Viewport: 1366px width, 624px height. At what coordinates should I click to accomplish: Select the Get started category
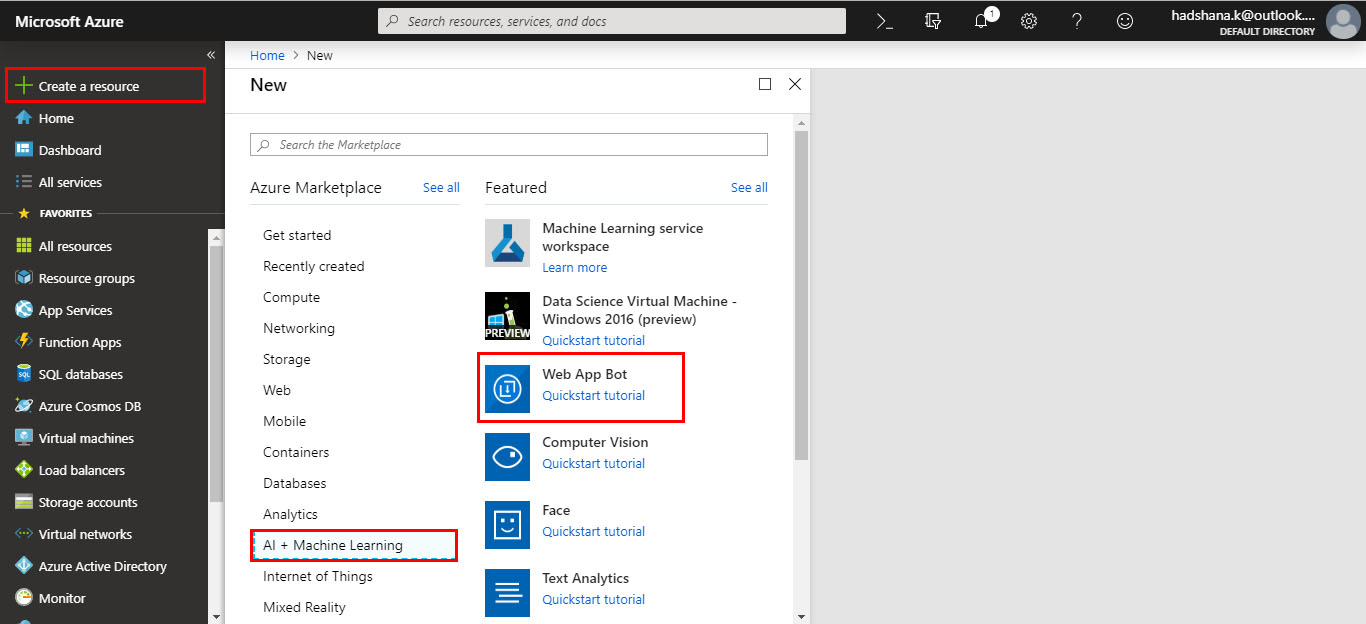click(x=297, y=235)
